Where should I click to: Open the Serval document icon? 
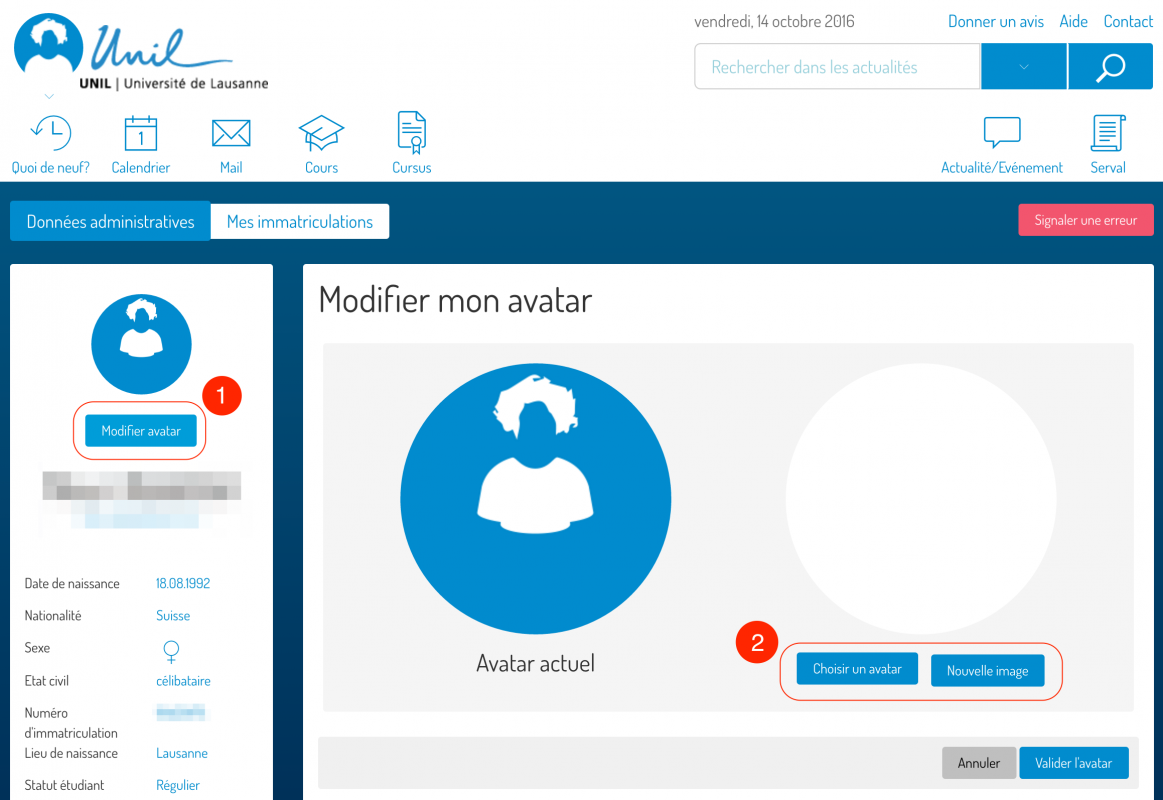point(1108,133)
